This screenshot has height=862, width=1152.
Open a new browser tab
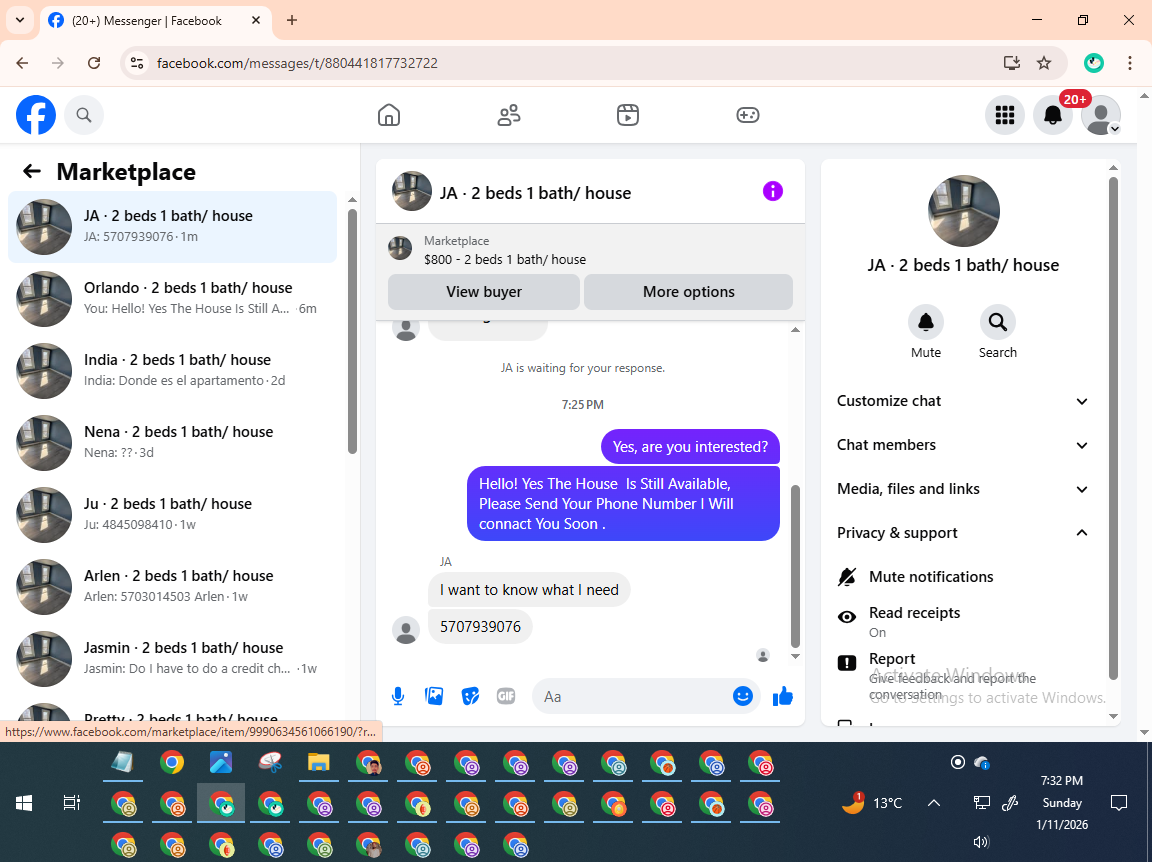pyautogui.click(x=292, y=21)
